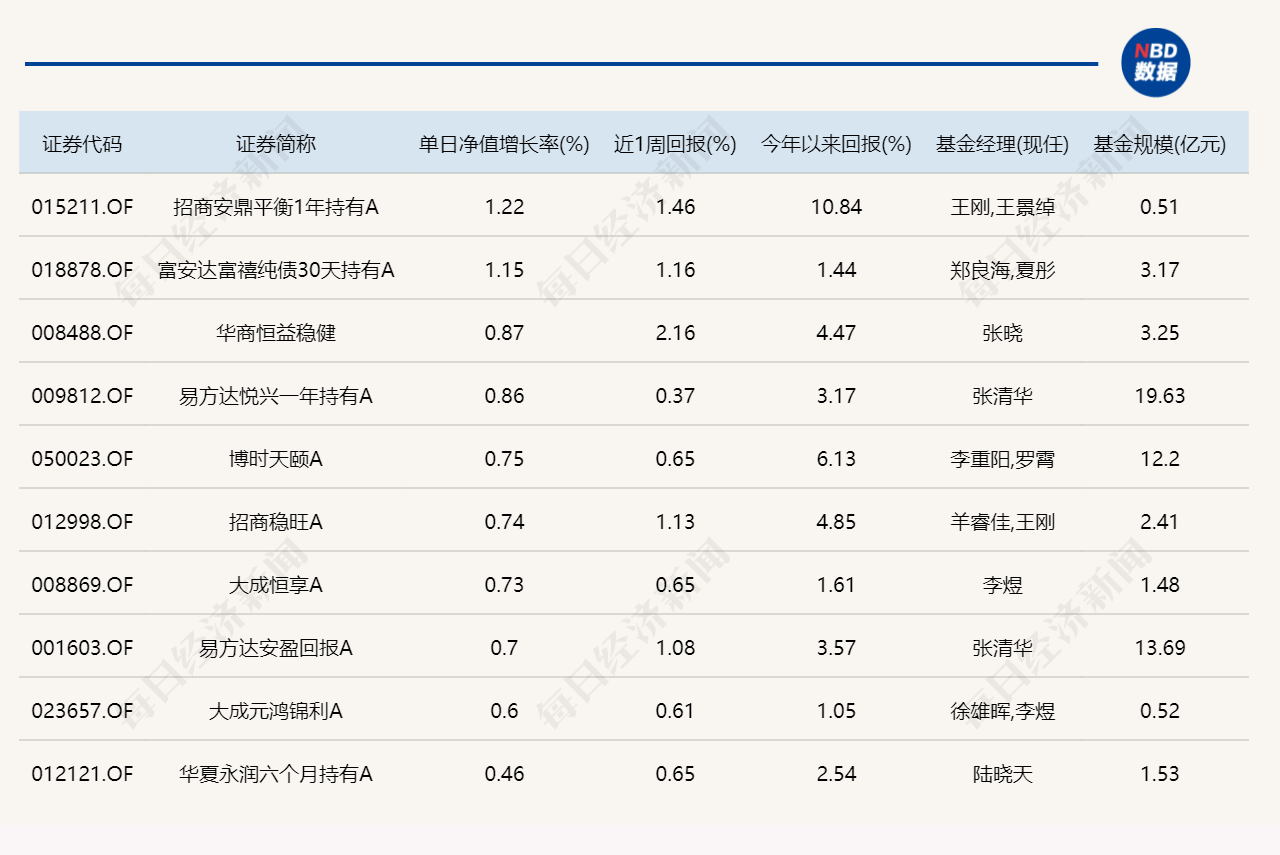
Task: Click the NBD数据 logo
Action: 1155,62
